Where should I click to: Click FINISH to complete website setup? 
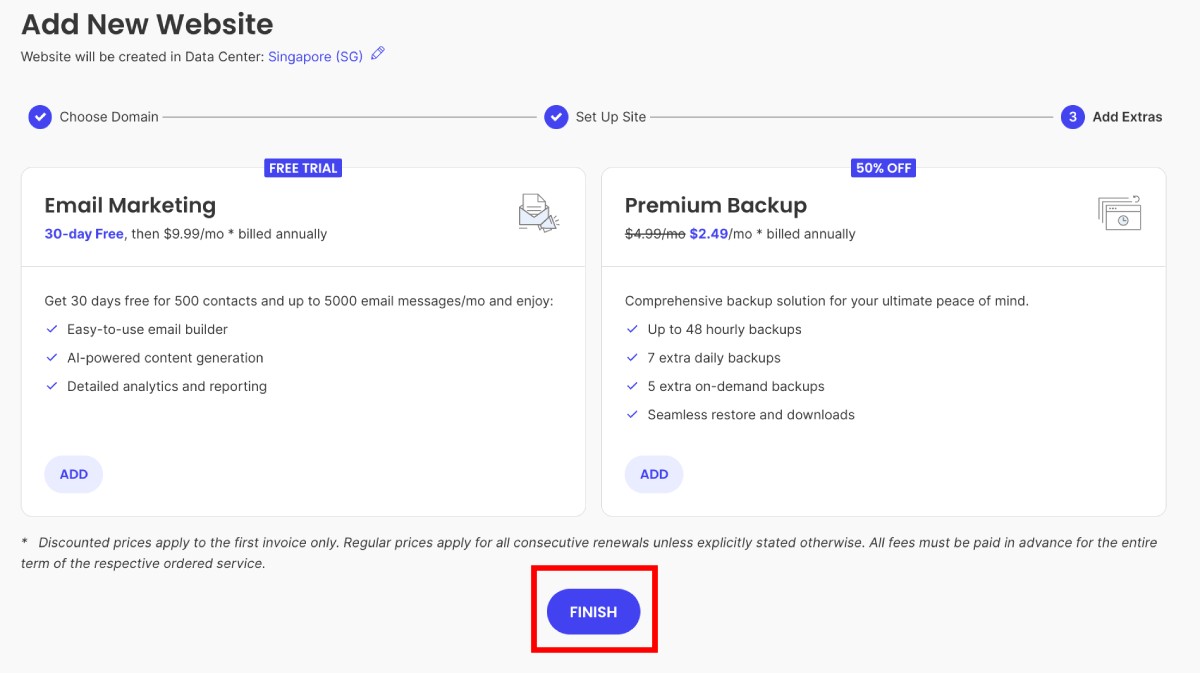tap(593, 611)
